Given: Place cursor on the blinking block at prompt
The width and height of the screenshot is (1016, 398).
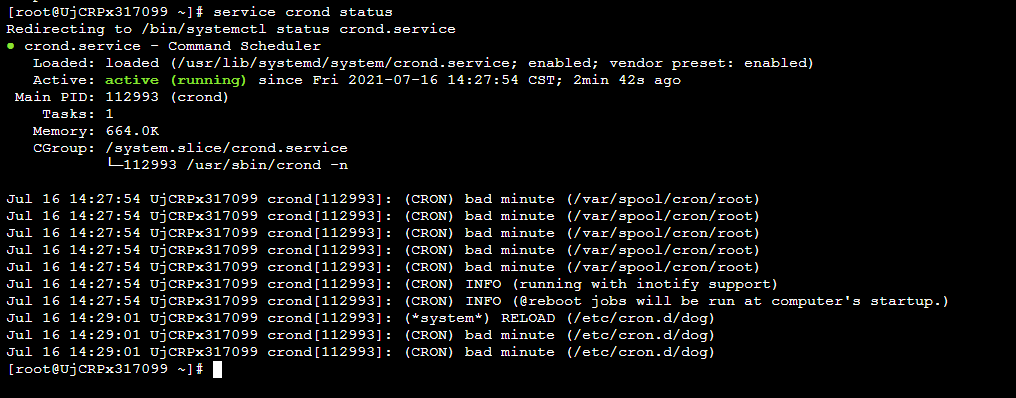Looking at the screenshot, I should click(217, 369).
